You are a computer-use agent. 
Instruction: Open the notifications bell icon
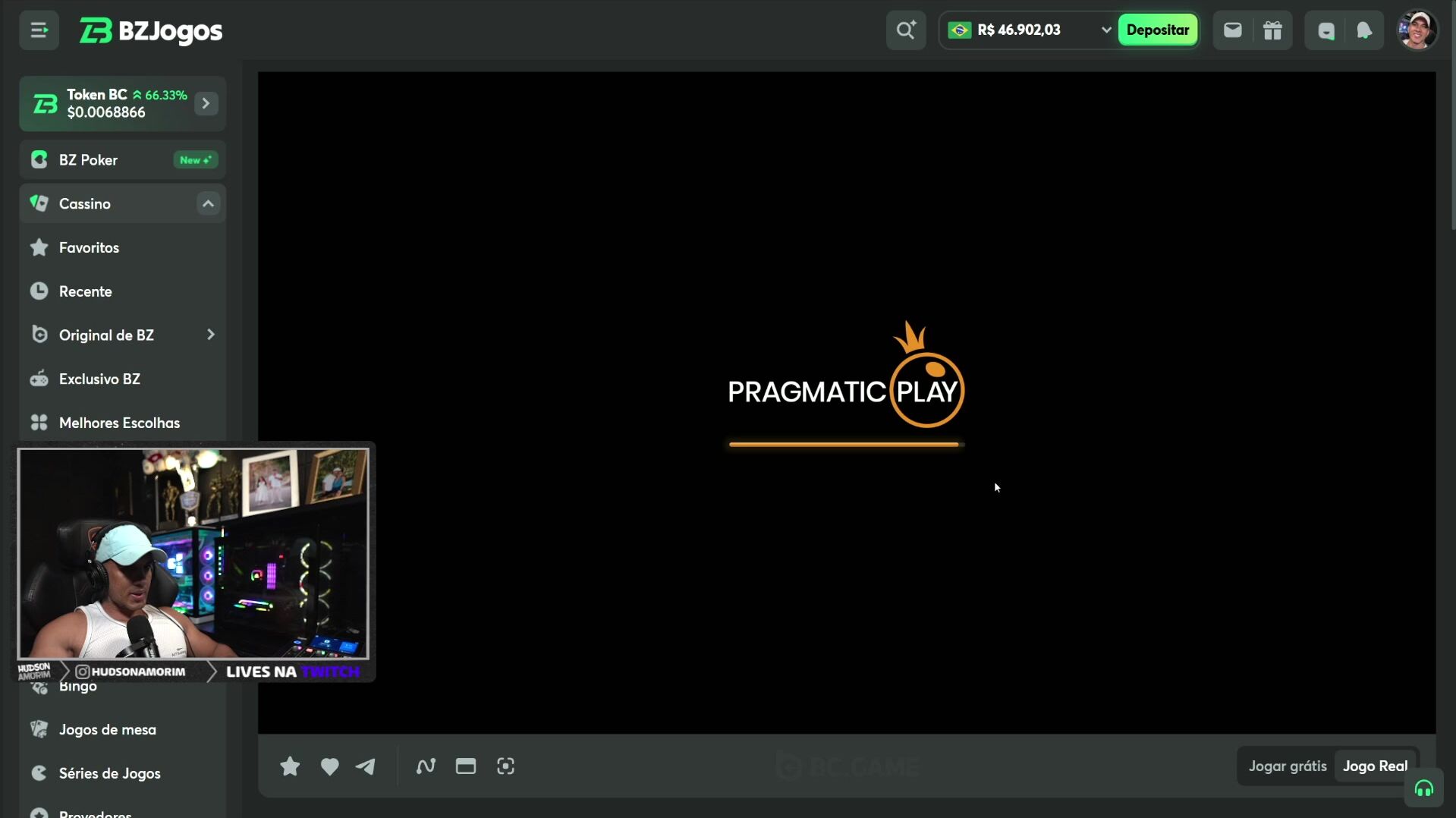1364,30
